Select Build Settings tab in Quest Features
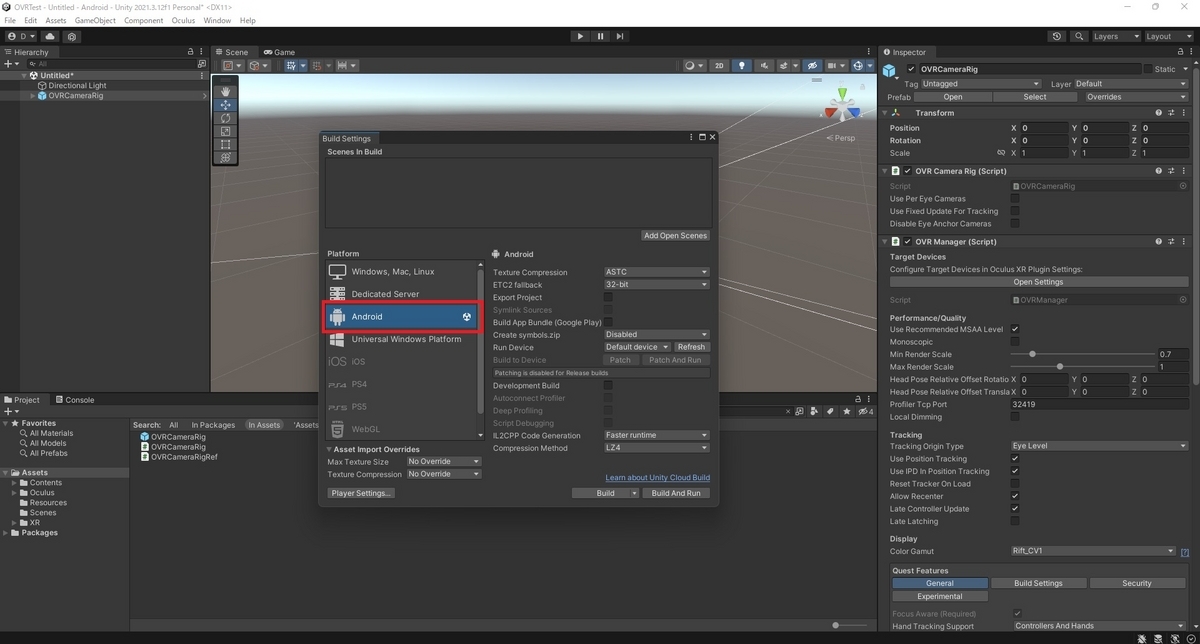 pos(1038,583)
